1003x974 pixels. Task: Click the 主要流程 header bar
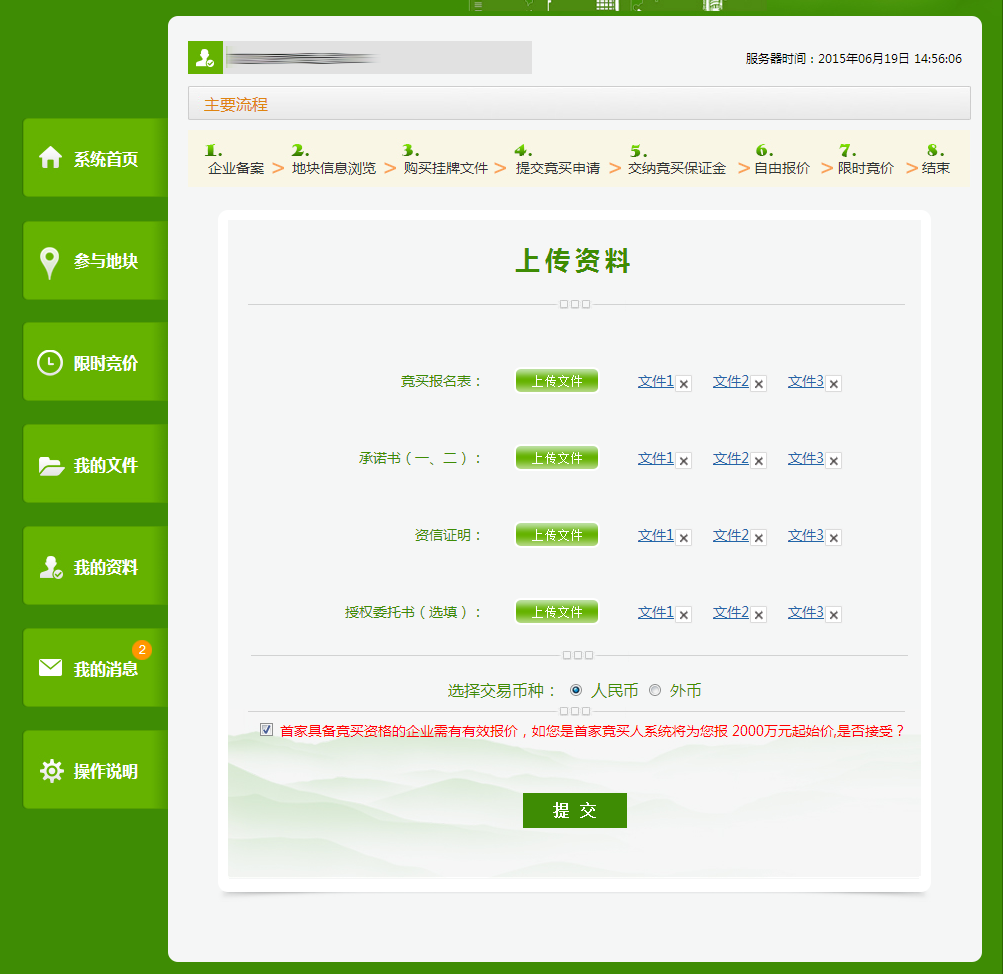pyautogui.click(x=579, y=104)
